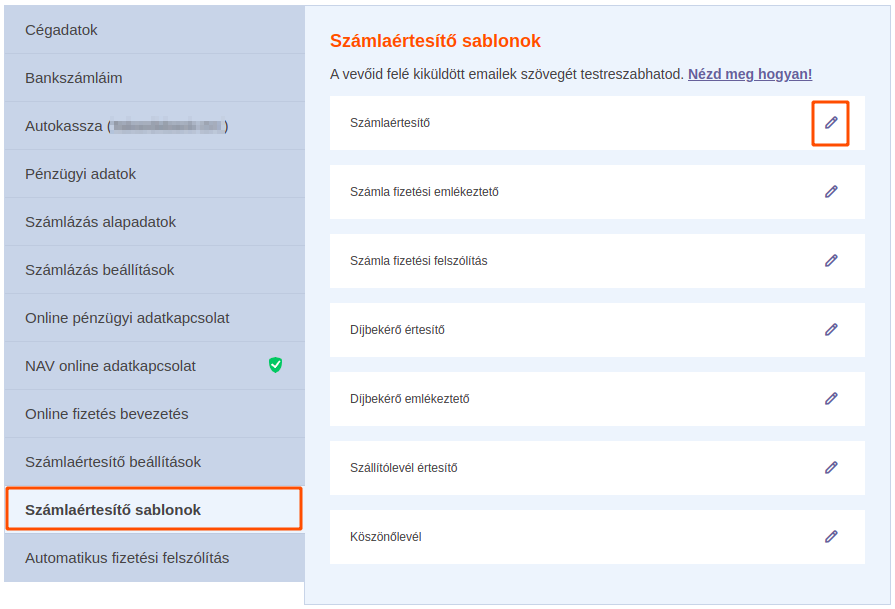895x609 pixels.
Task: Go to Bankszámláim section
Action: pyautogui.click(x=74, y=78)
